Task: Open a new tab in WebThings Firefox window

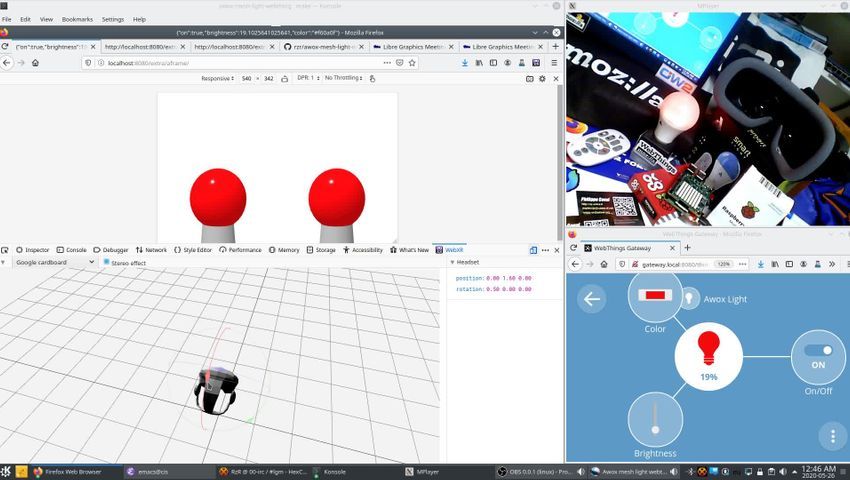Action: coord(687,248)
